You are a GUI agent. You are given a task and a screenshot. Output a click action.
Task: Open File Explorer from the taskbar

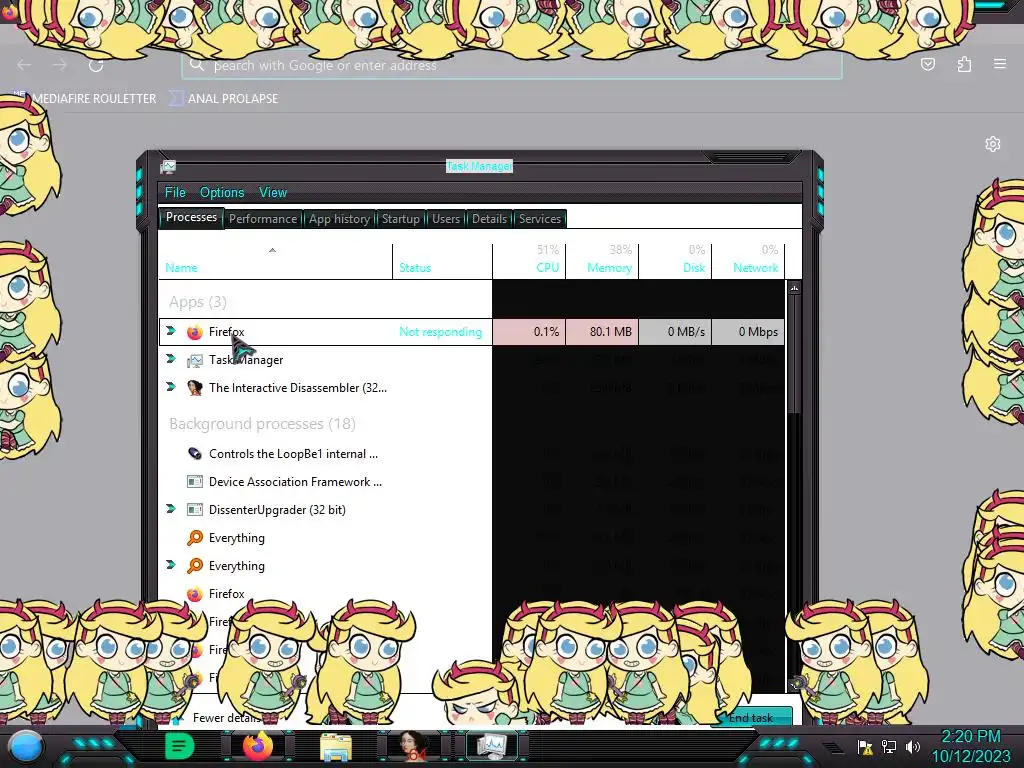336,747
